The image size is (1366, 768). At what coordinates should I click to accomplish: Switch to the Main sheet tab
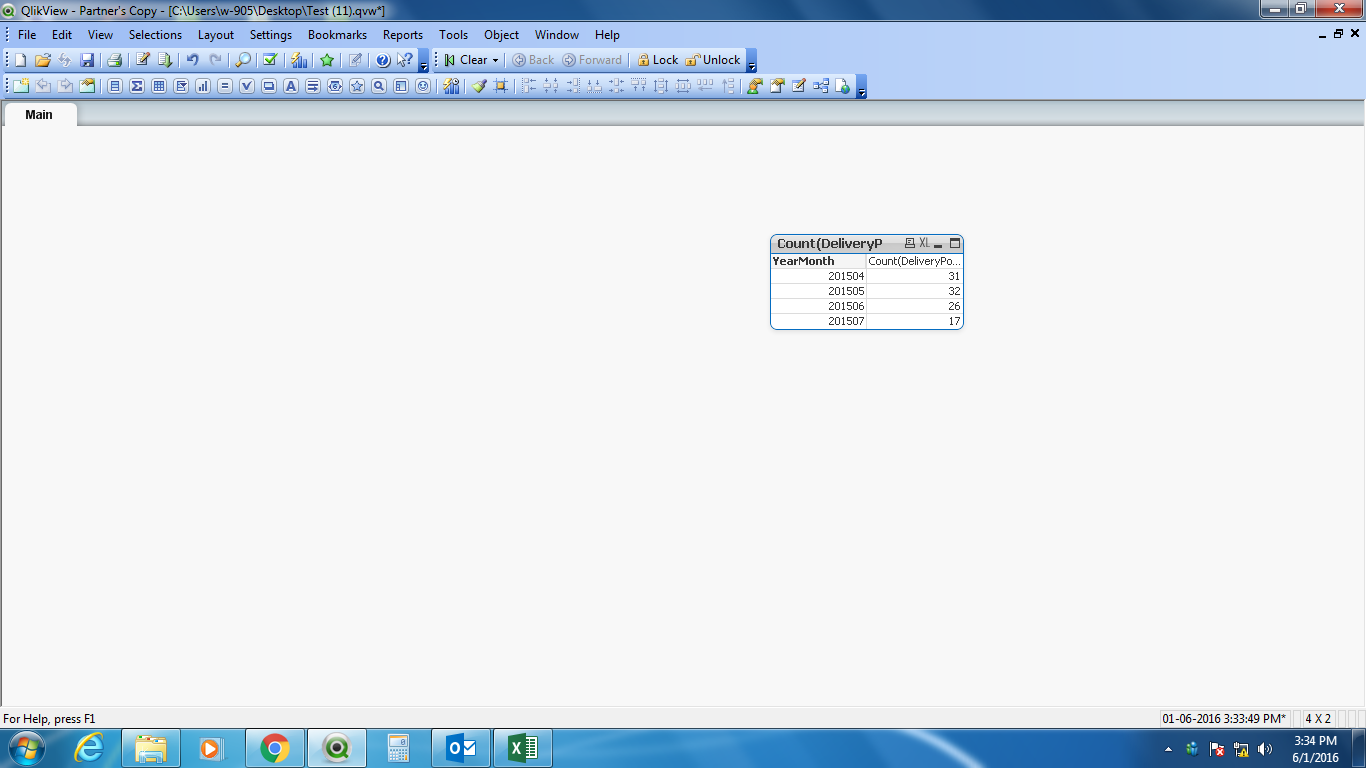[39, 114]
